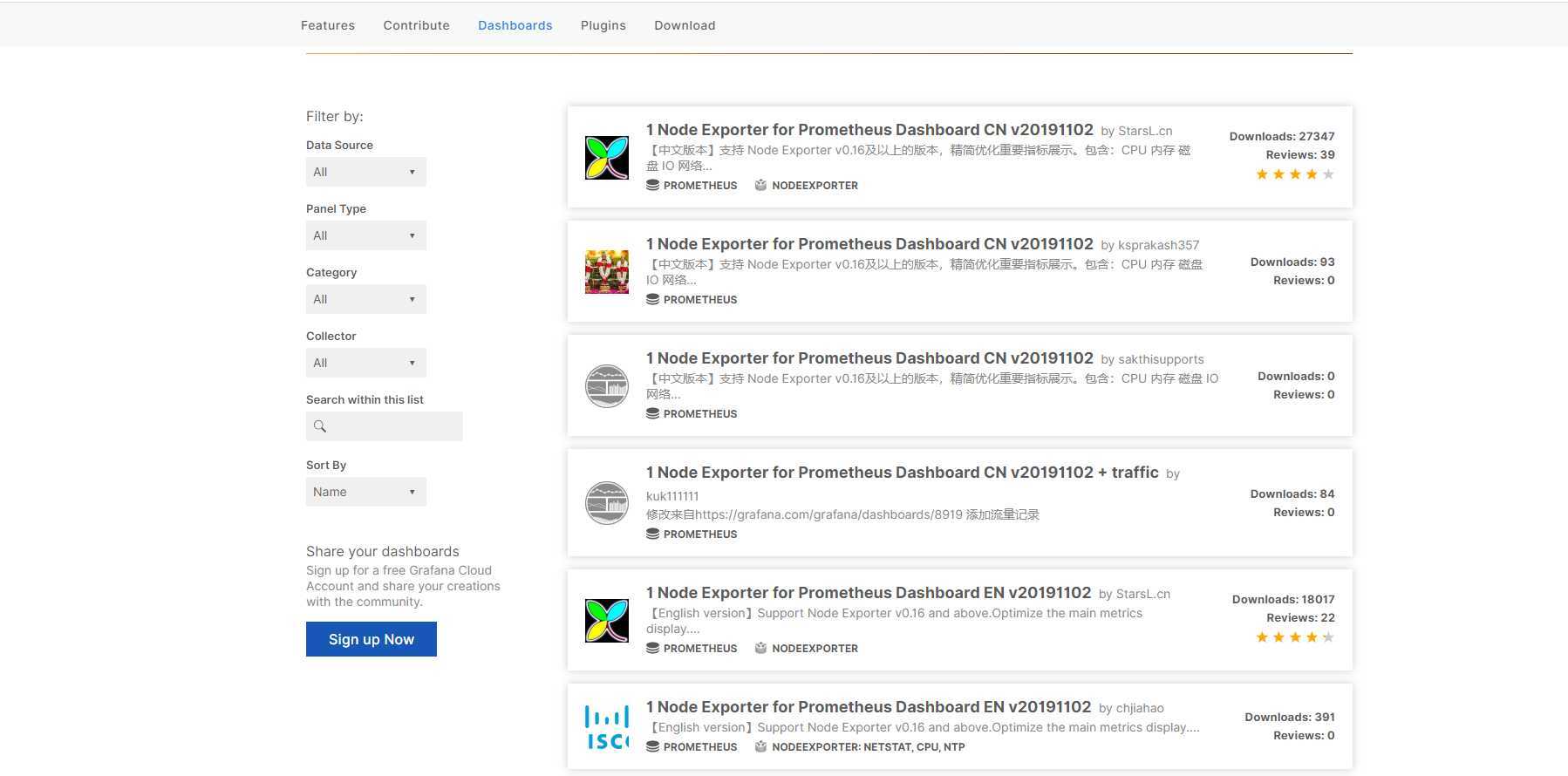Click the first rating star of the 22-review dashboard

1262,637
